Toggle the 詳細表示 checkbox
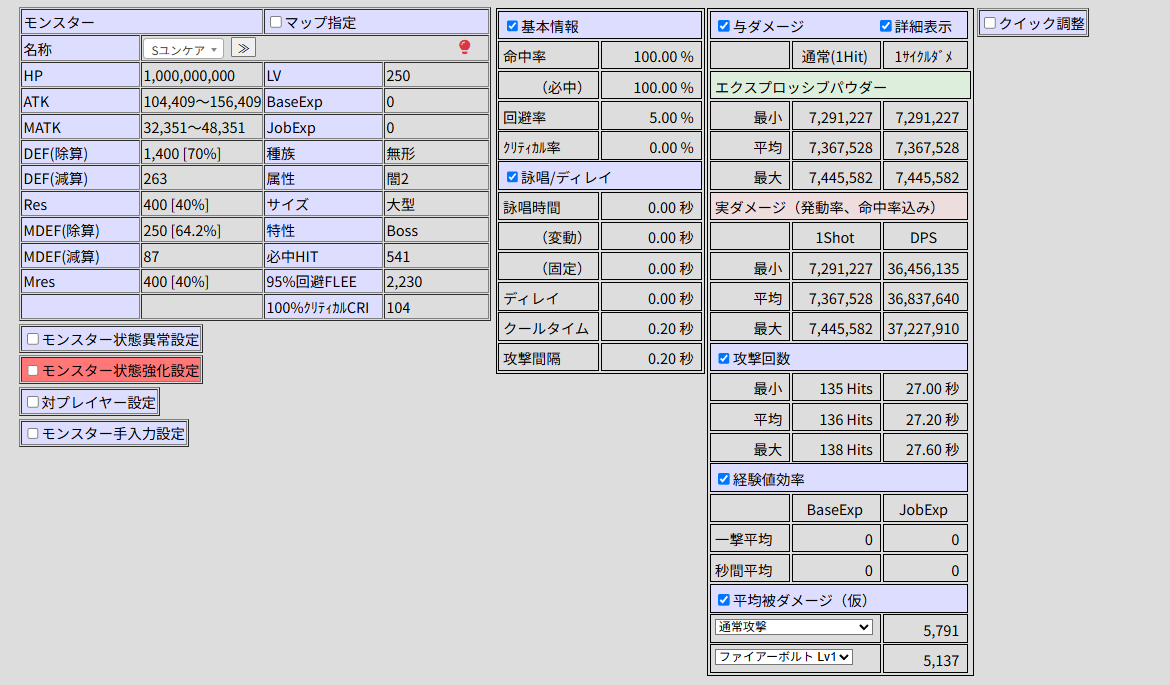Image resolution: width=1170 pixels, height=685 pixels. (x=886, y=27)
